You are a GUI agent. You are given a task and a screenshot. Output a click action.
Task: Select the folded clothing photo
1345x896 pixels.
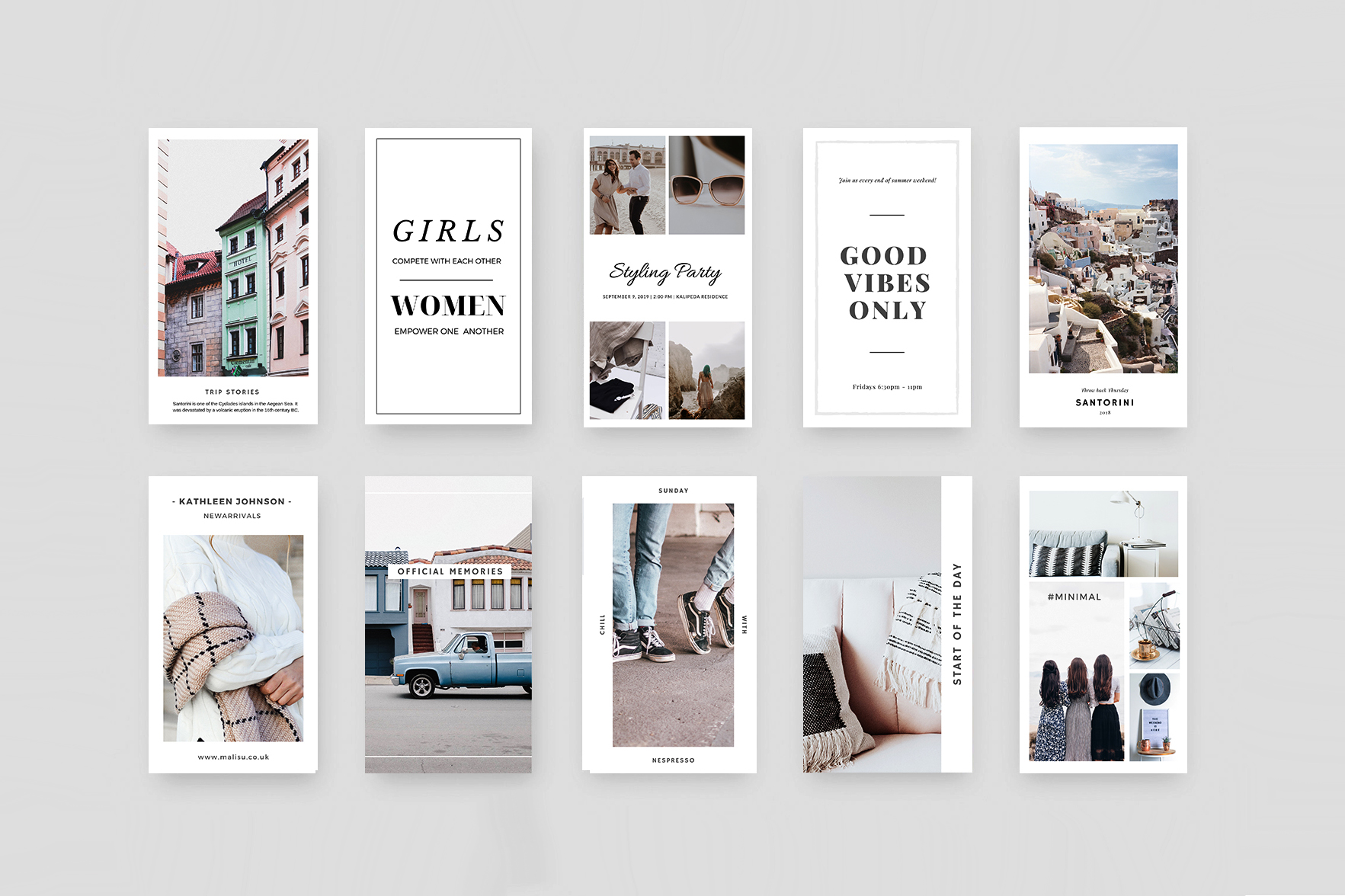coord(627,370)
